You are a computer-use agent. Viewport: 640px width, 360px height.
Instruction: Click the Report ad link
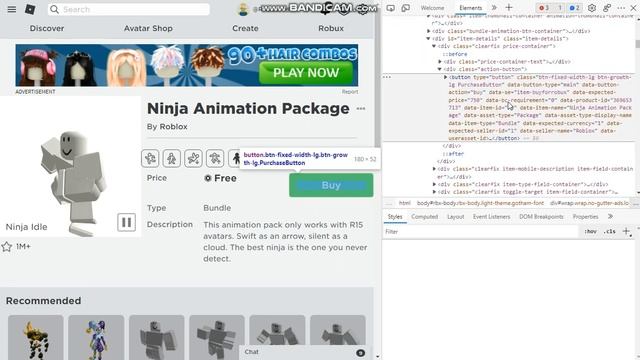(x=350, y=92)
